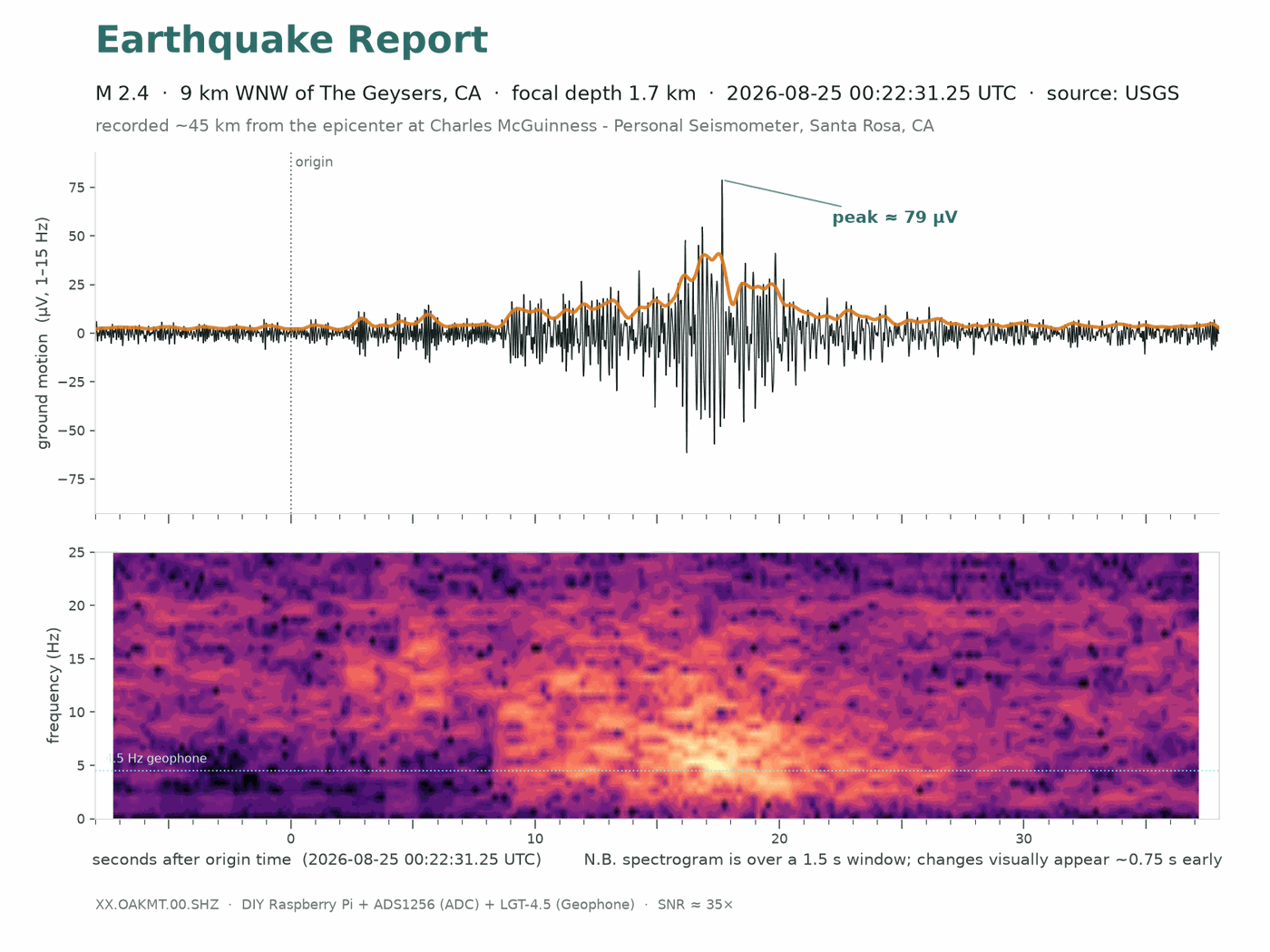Click the frequency (Hz) axis label
The width and height of the screenshot is (1270, 952).
click(54, 685)
